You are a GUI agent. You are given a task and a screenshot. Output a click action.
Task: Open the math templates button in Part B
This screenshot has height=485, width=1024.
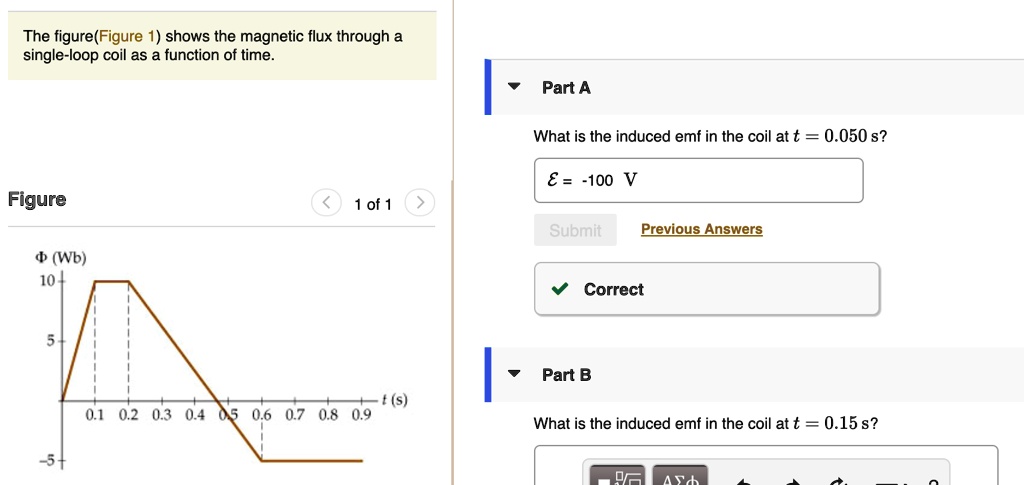[617, 478]
